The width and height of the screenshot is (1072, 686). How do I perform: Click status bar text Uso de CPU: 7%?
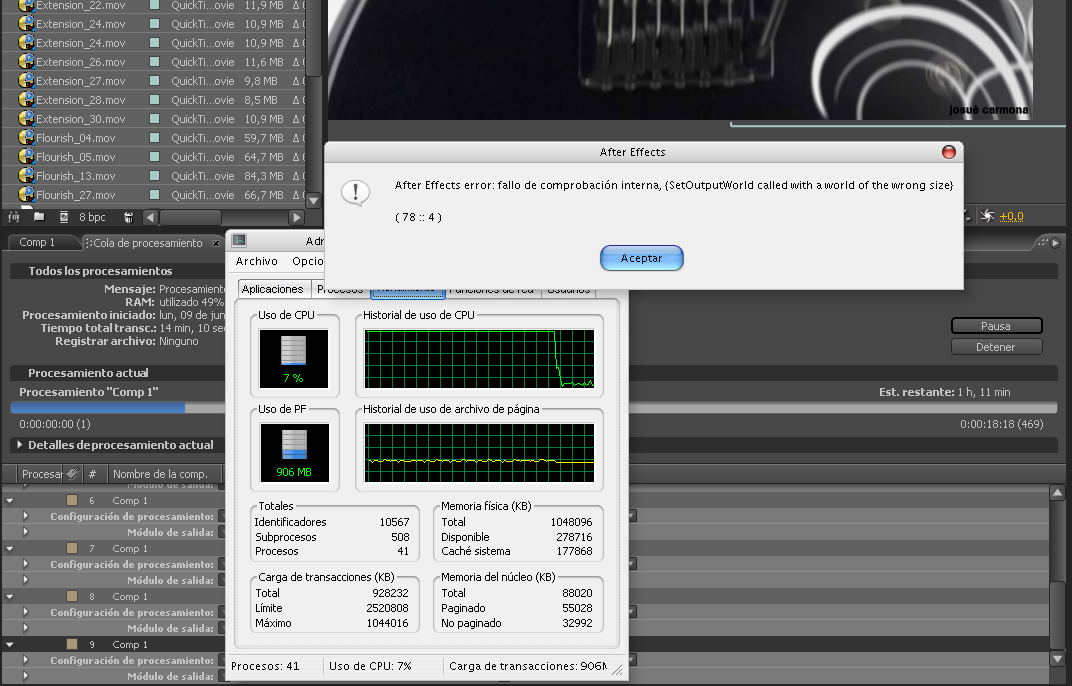click(370, 665)
